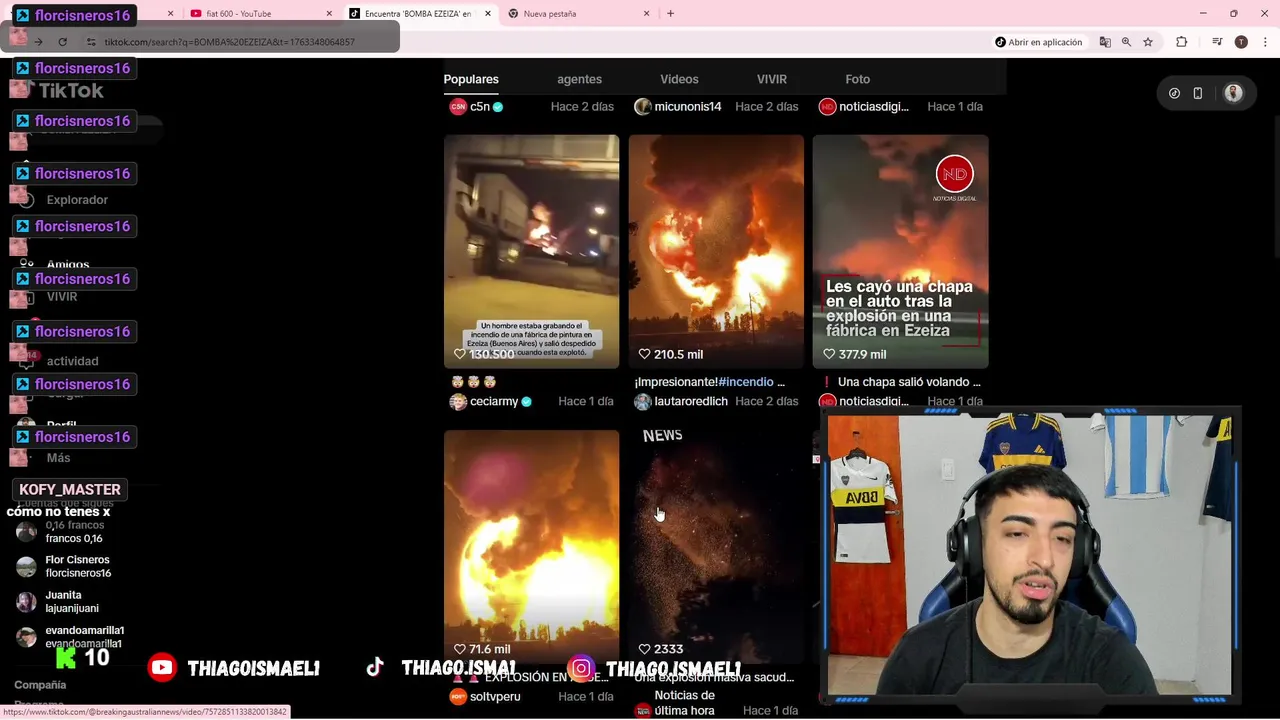Open c5n profile avatar
The image size is (1280, 720).
458,106
